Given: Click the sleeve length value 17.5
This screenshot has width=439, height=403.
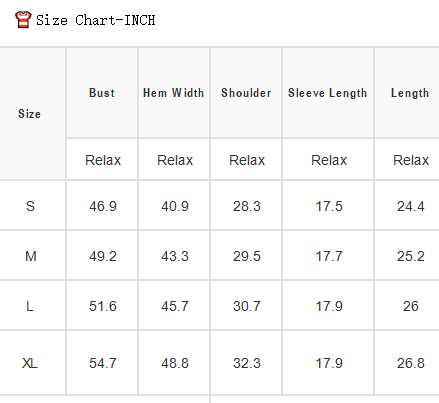Looking at the screenshot, I should click(329, 206).
